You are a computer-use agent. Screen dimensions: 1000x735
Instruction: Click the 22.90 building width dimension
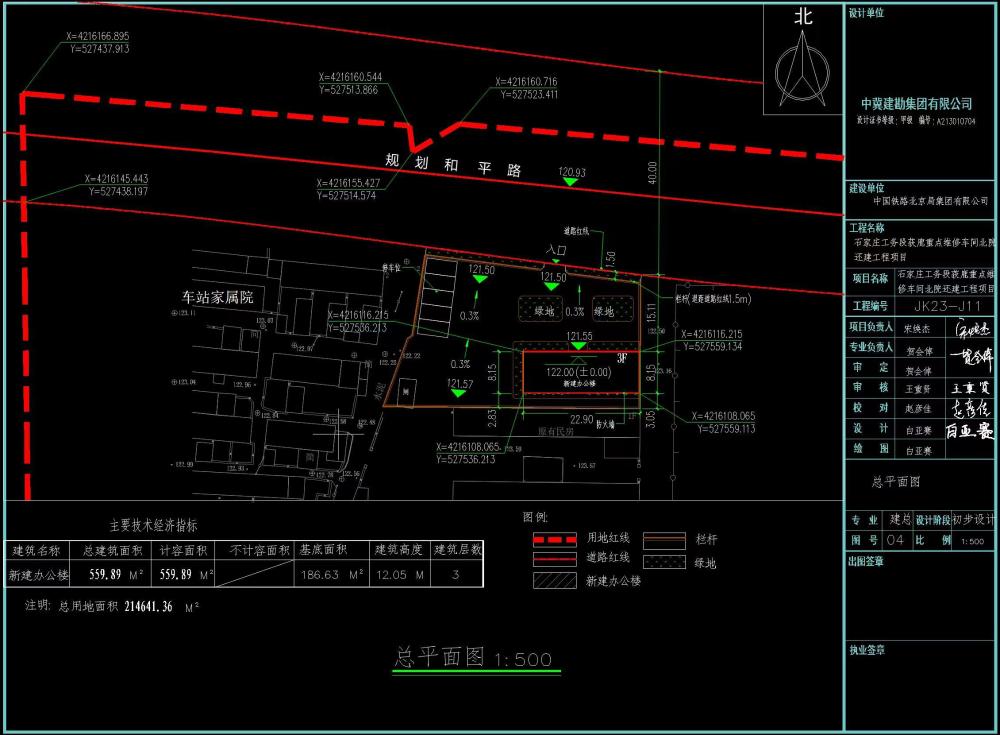(x=581, y=420)
